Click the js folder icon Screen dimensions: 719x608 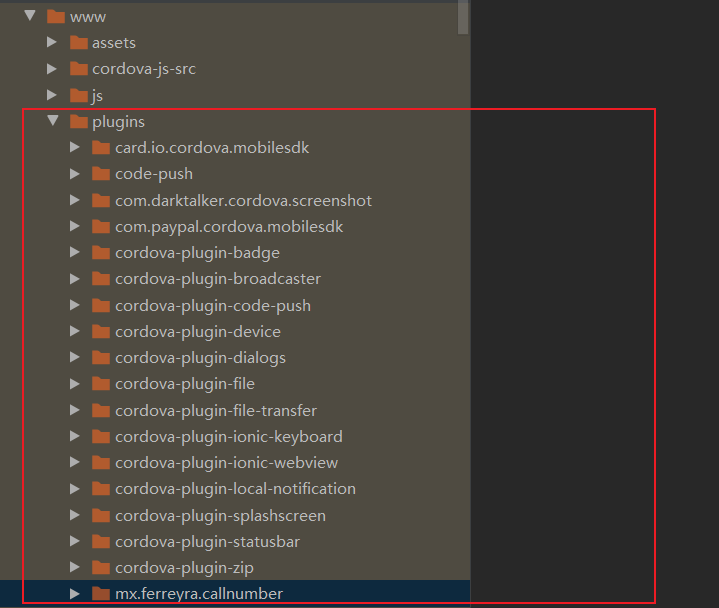(79, 96)
